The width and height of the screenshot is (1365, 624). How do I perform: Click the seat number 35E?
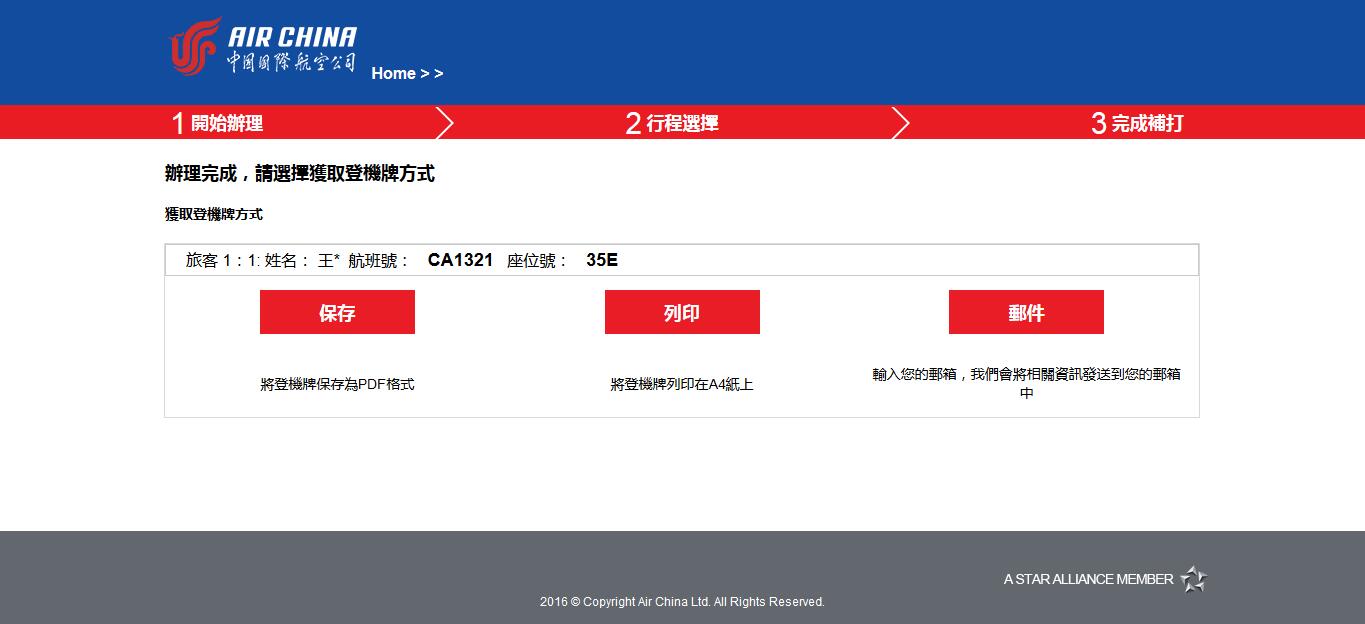[602, 260]
